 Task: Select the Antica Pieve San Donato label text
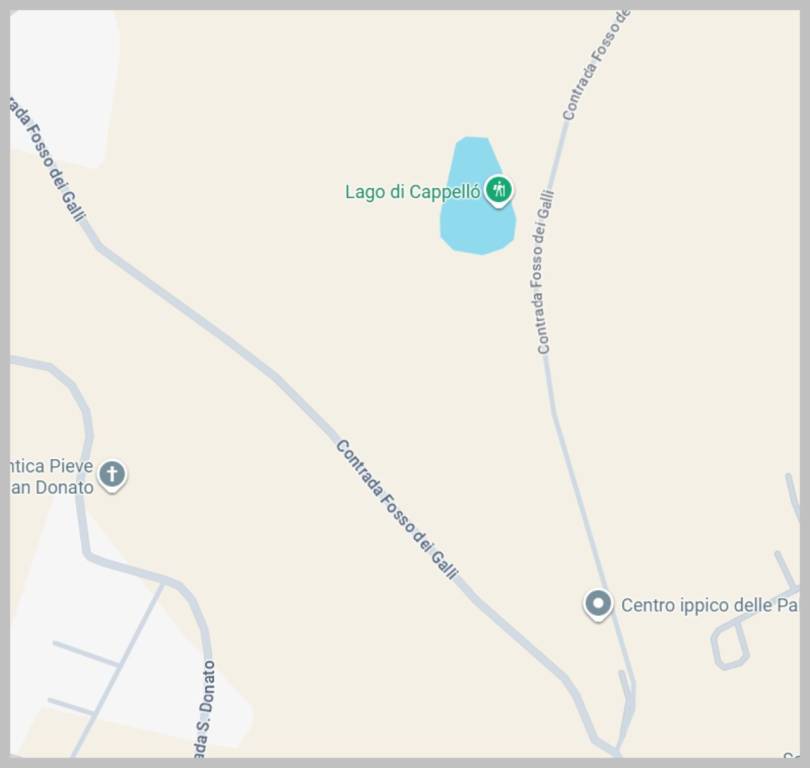pos(52,477)
